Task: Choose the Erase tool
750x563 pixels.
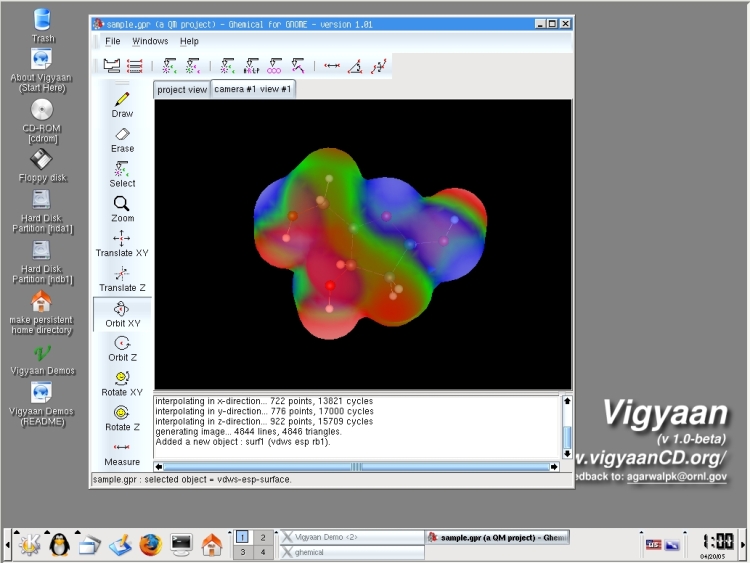Action: (122, 139)
